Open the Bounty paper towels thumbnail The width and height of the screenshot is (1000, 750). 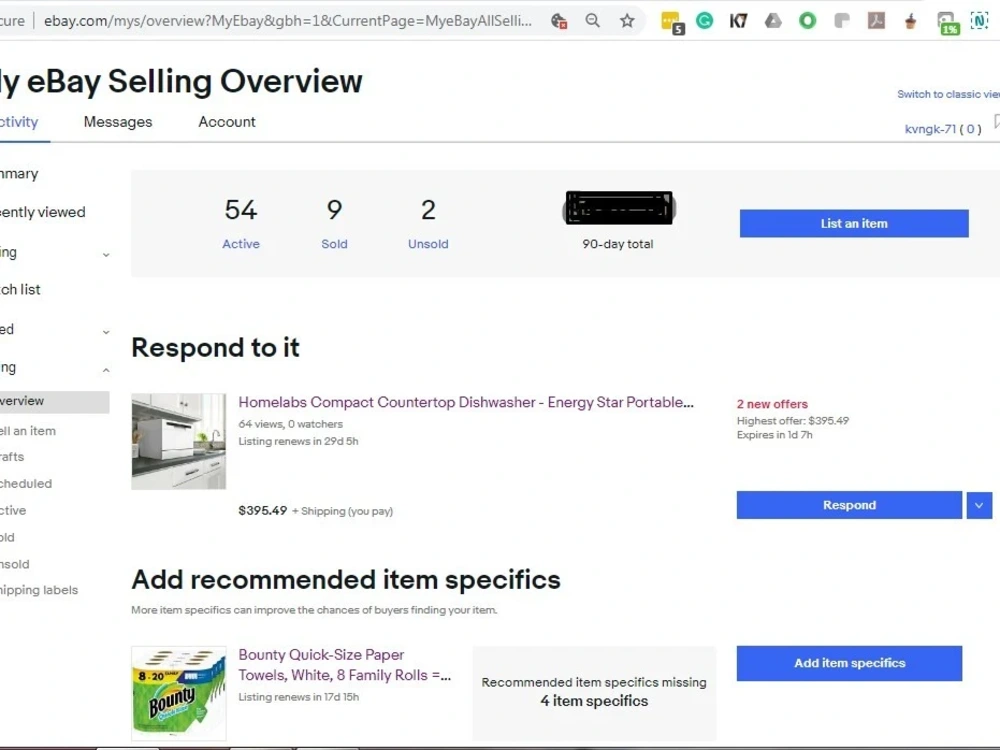point(179,693)
